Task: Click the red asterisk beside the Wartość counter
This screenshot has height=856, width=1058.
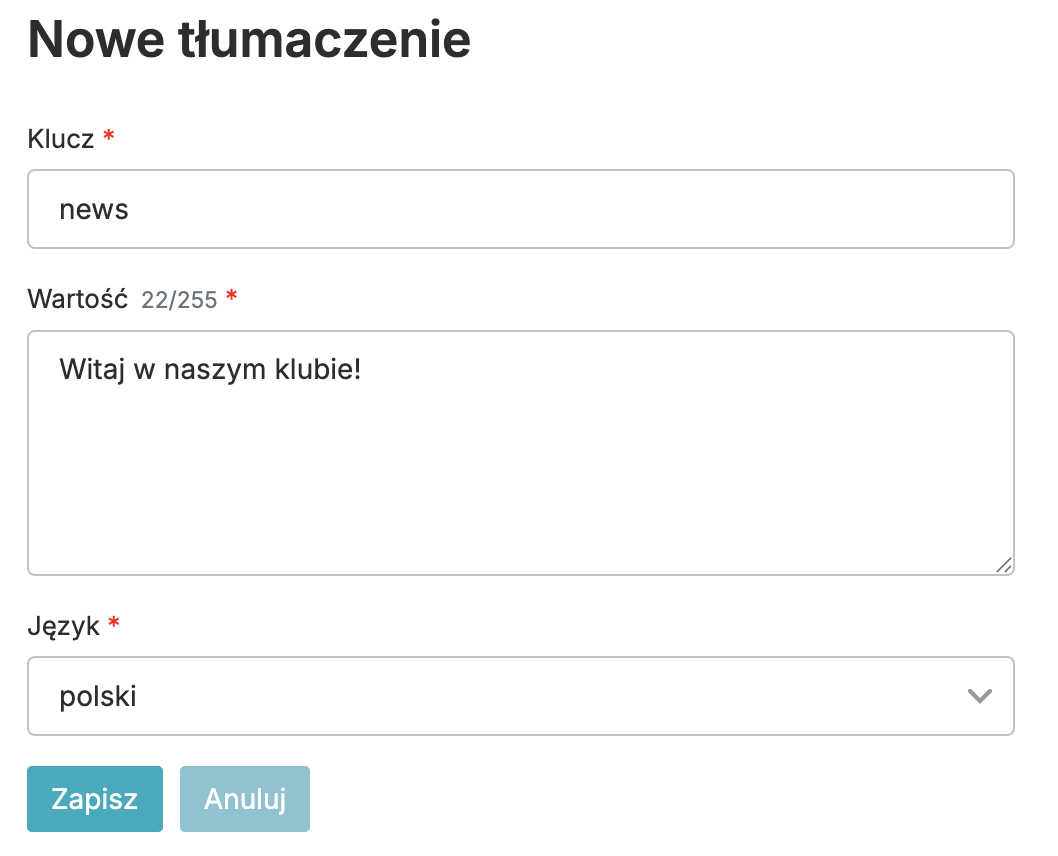Action: [x=232, y=297]
